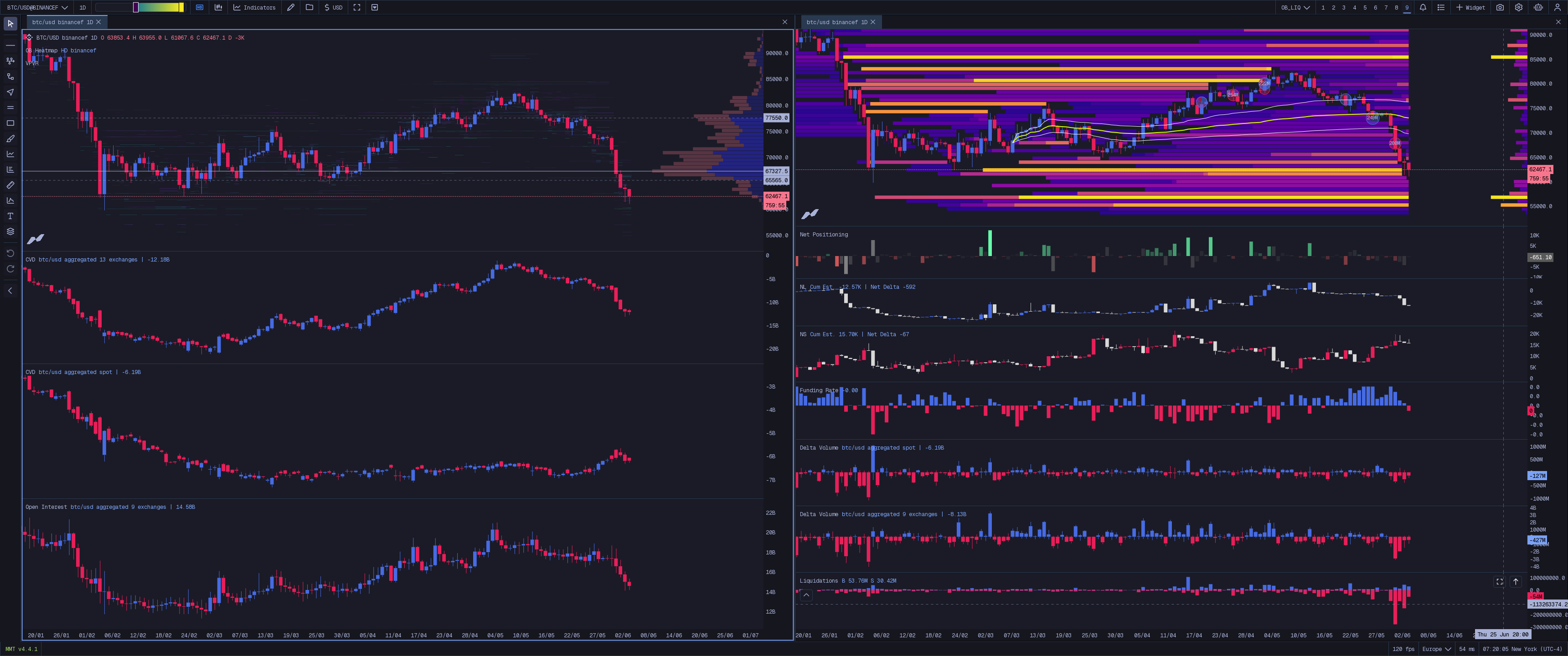Open settings gear
Viewport: 1568px width, 656px height.
click(1519, 7)
